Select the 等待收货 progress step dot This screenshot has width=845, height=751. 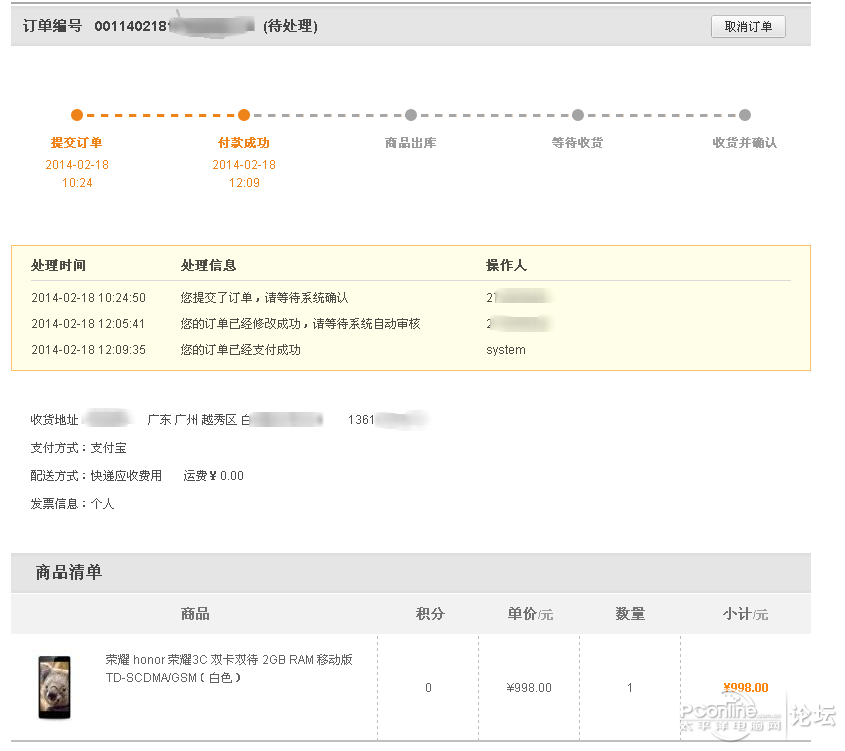(x=578, y=115)
